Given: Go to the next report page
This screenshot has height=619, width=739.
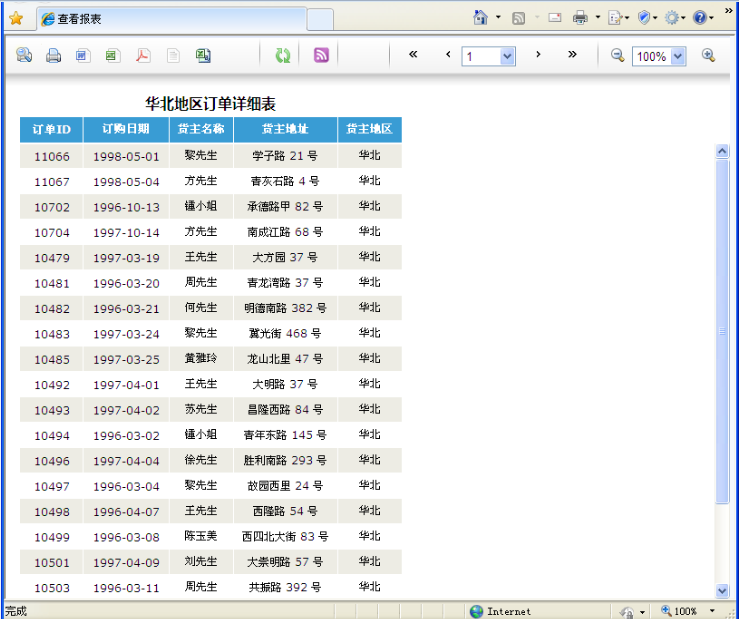Looking at the screenshot, I should pyautogui.click(x=538, y=54).
